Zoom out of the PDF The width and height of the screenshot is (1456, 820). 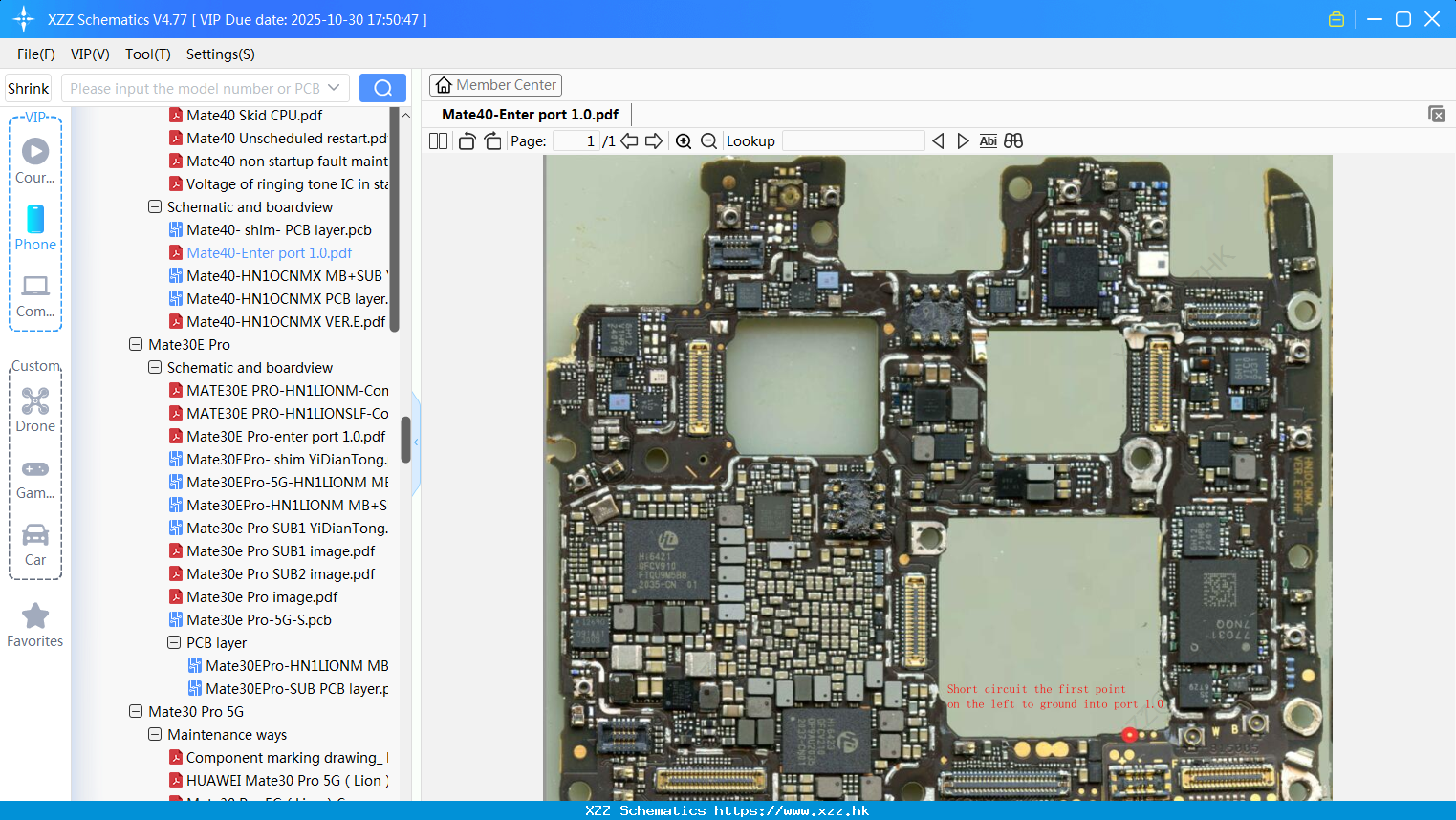708,140
